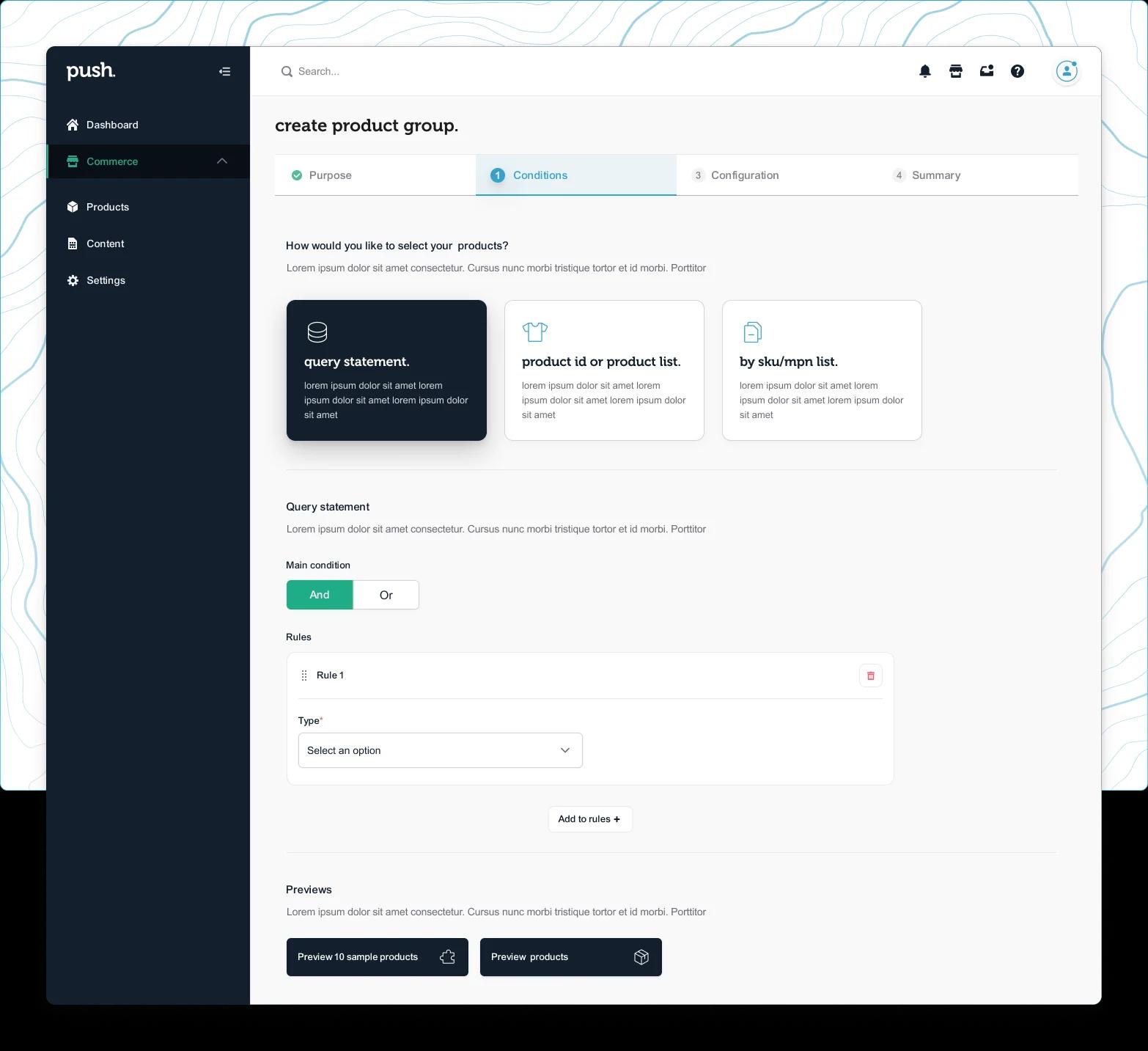
Task: Grab the Rule 1 drag handle
Action: (304, 675)
